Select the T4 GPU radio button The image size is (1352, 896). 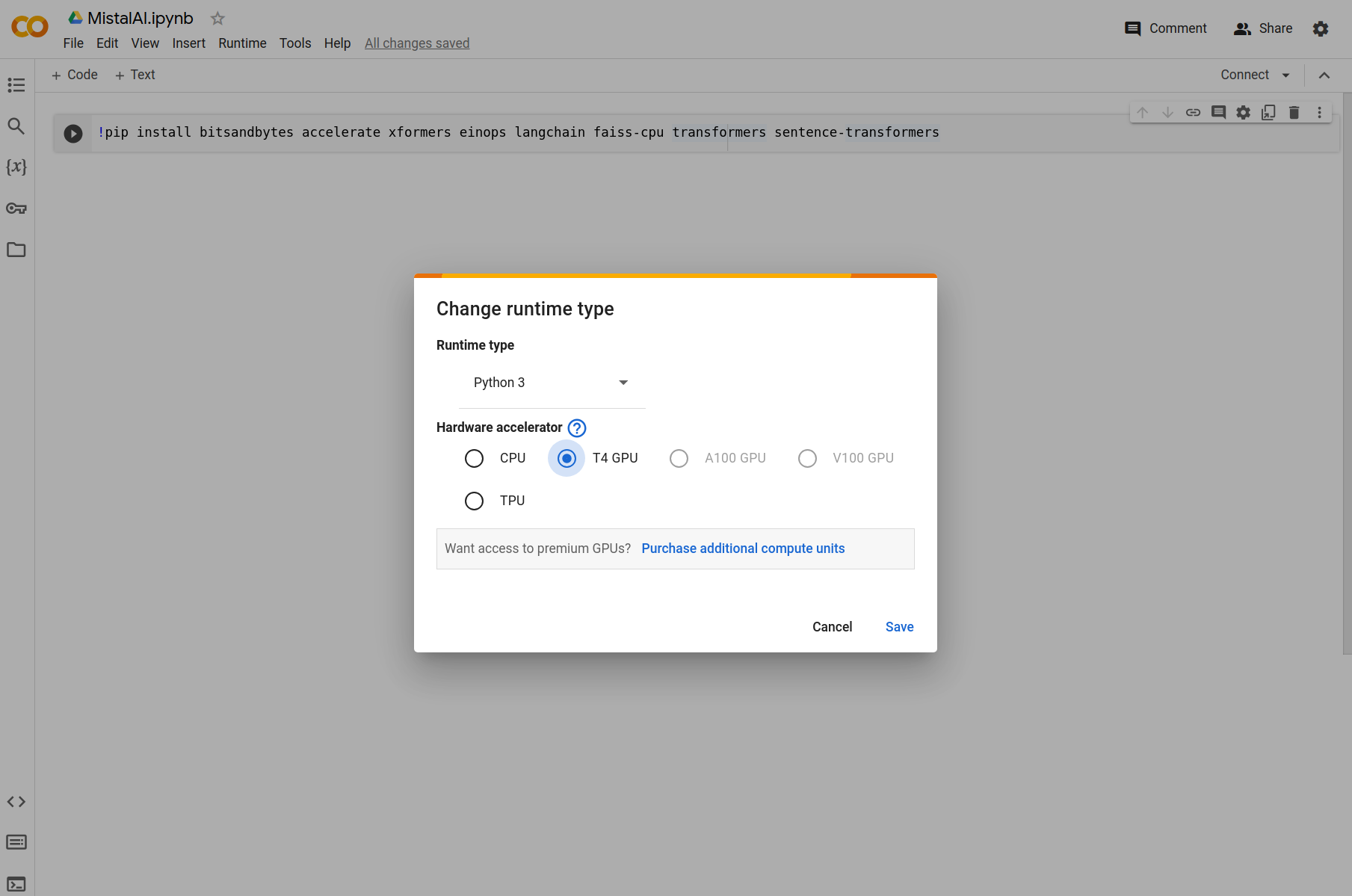pyautogui.click(x=567, y=458)
